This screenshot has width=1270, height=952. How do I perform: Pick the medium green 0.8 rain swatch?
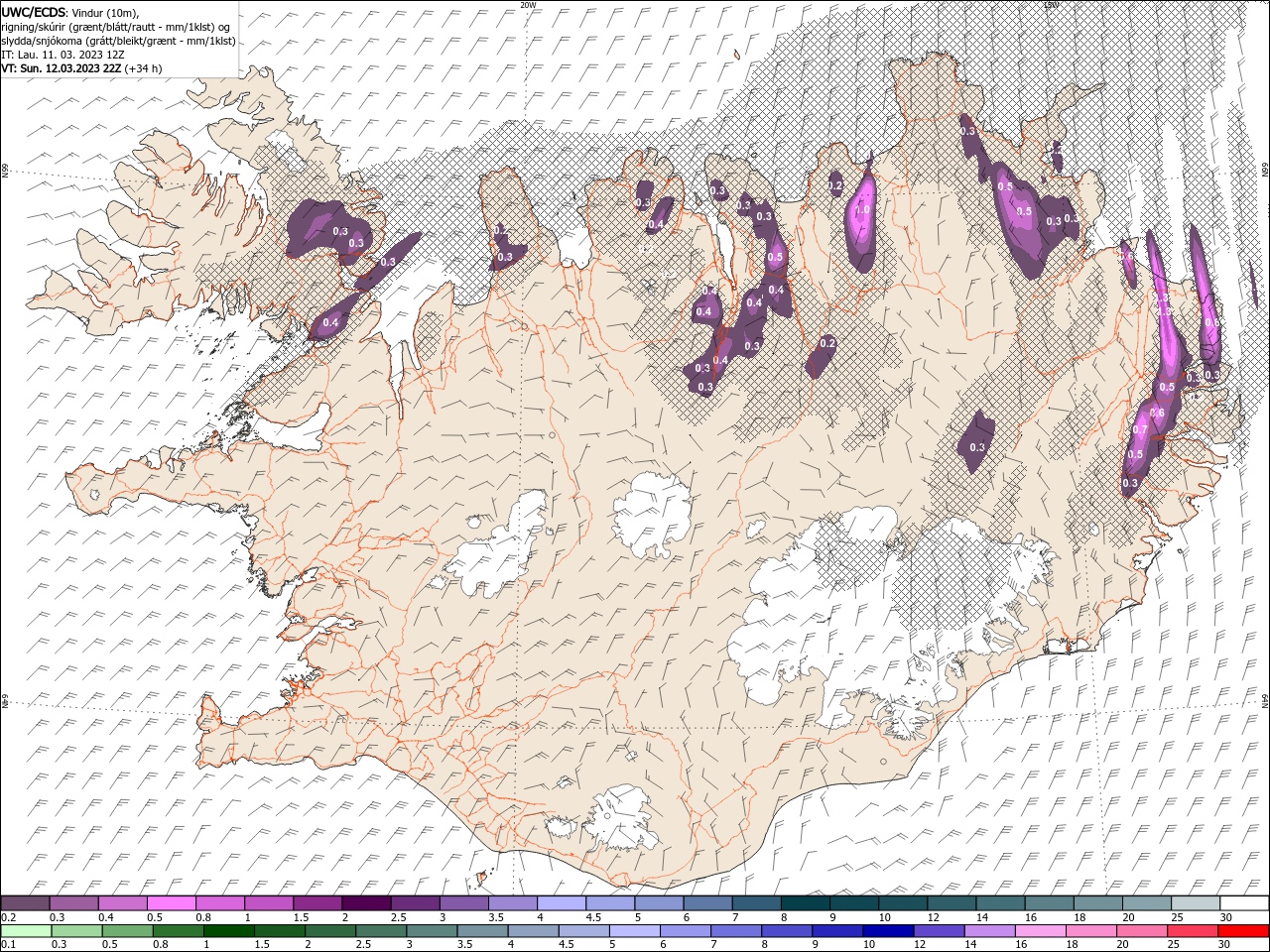point(178,931)
